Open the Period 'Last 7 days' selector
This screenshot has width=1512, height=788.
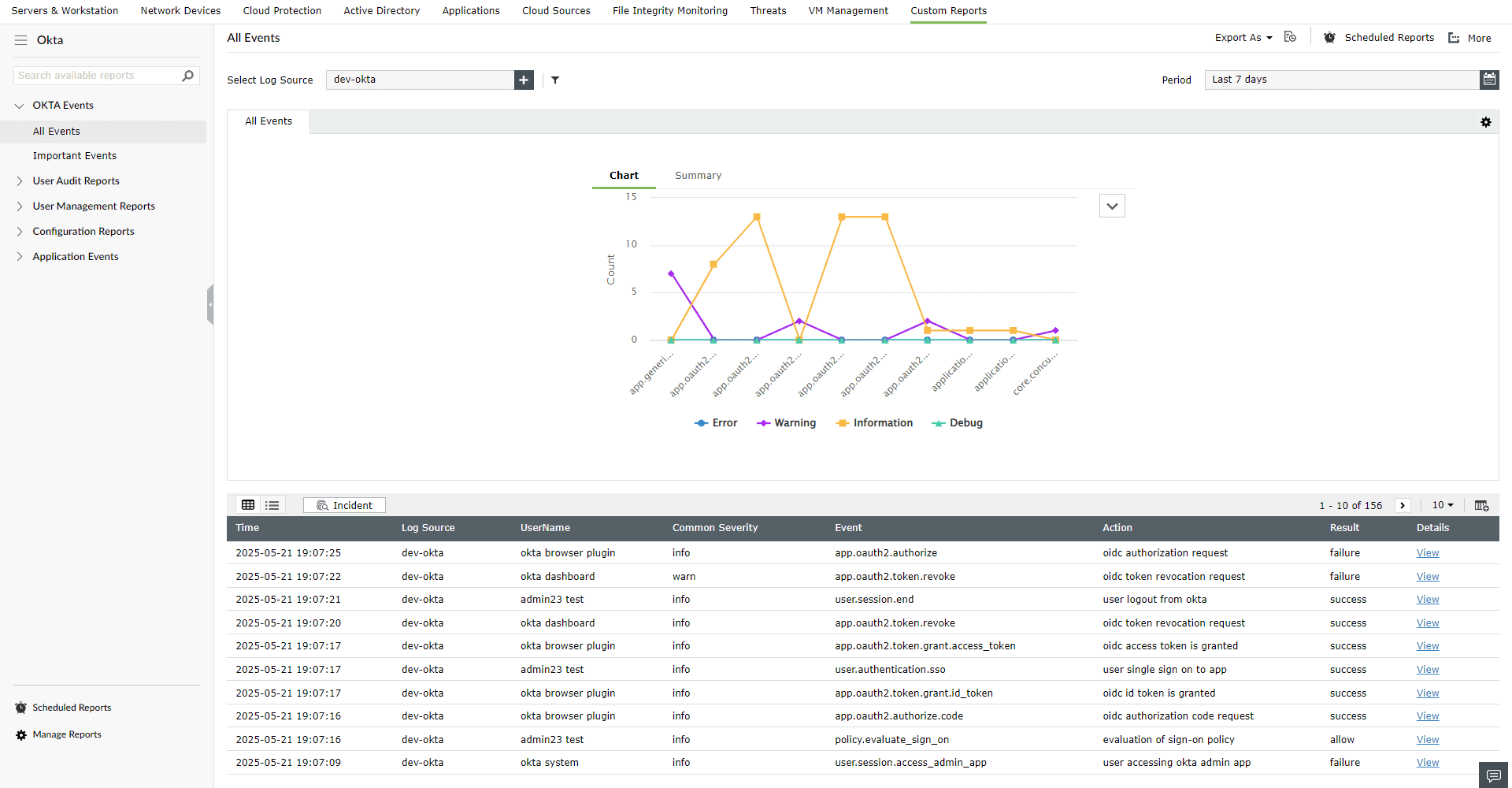[x=1342, y=80]
